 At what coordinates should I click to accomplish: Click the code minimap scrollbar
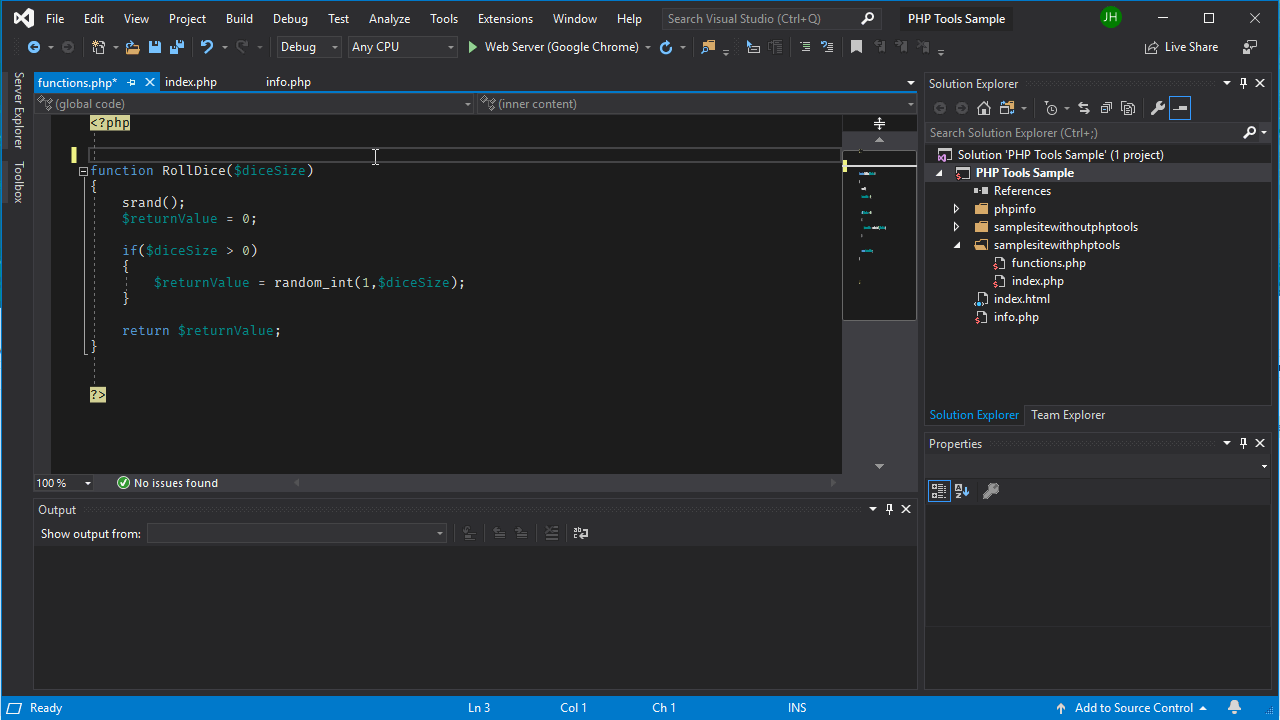[x=879, y=234]
